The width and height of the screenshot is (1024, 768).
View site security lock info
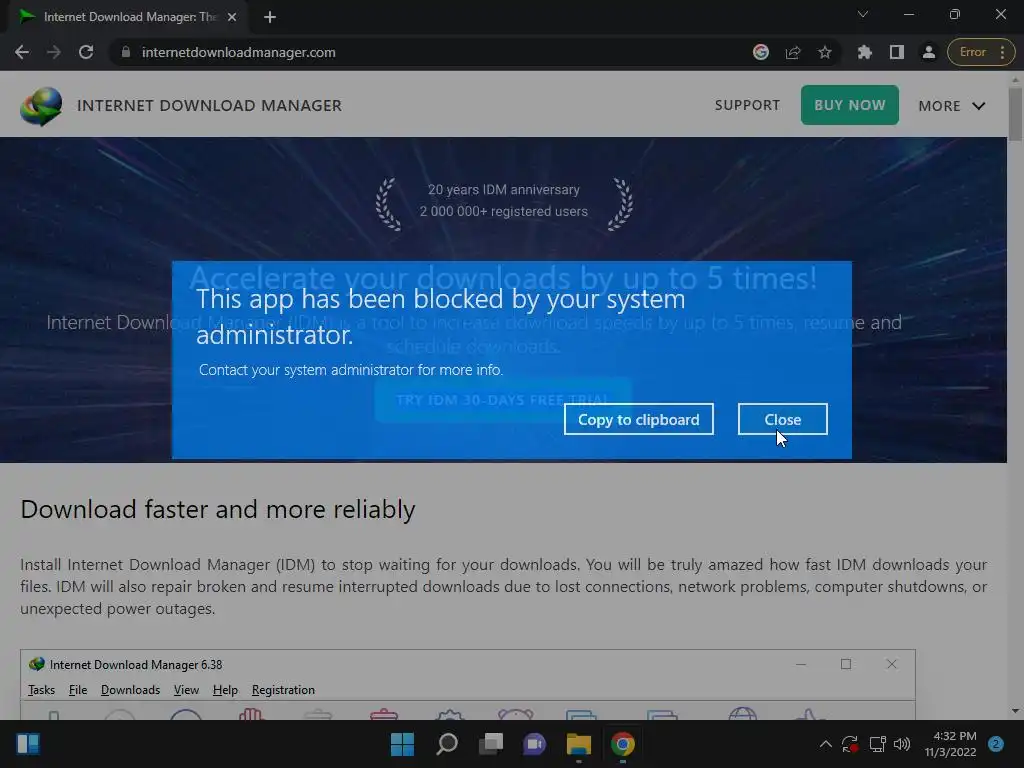click(x=126, y=52)
